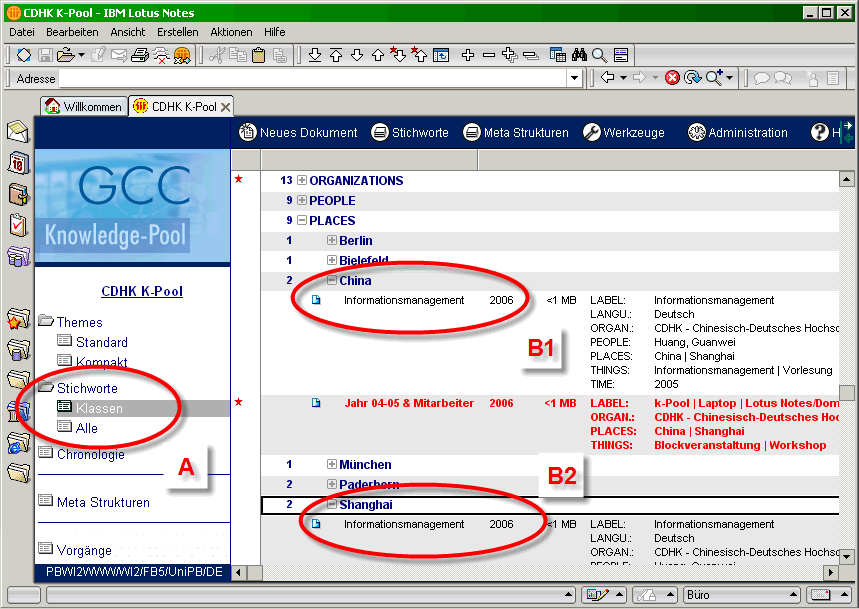
Task: Expand the Bielefeld subcategory
Action: (331, 260)
